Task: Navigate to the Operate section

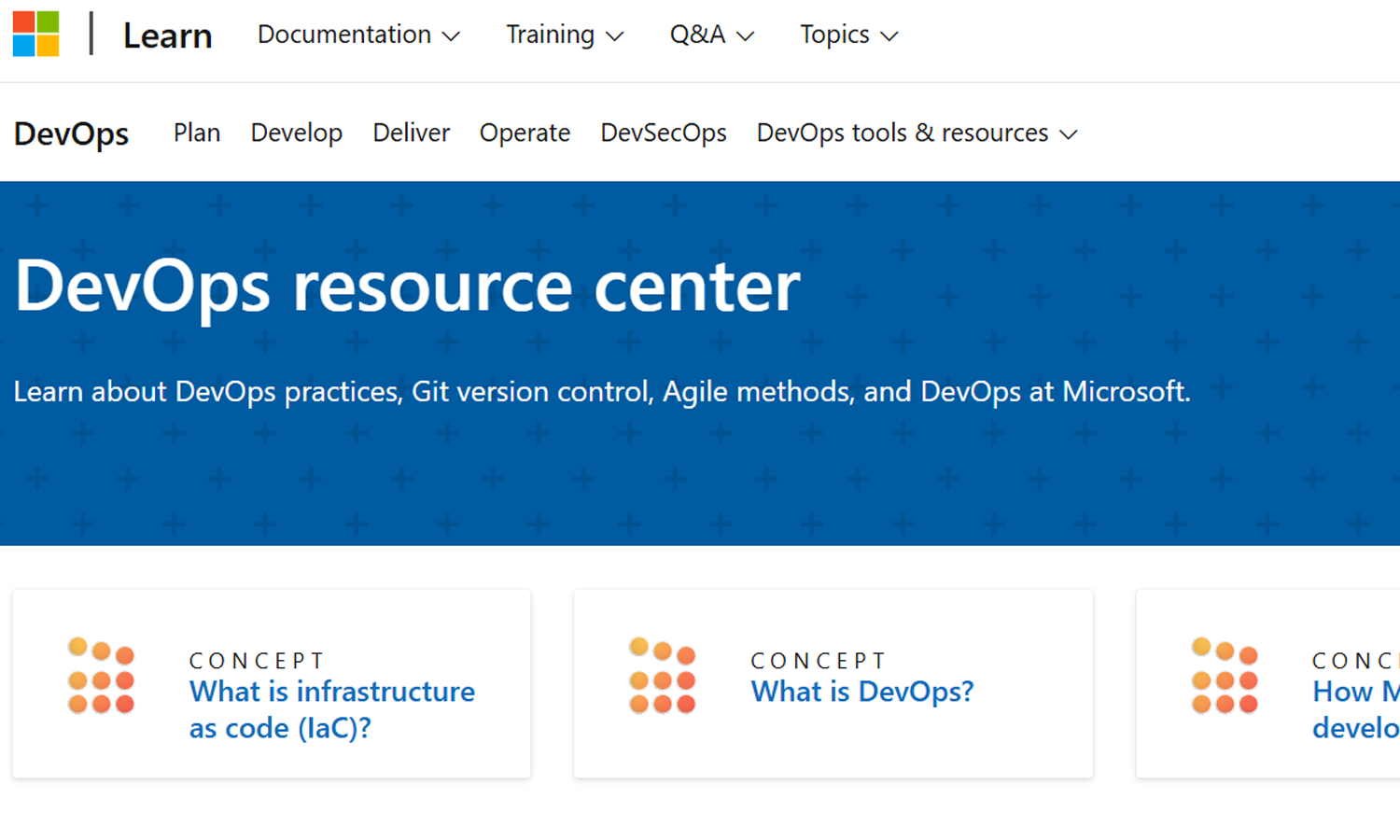Action: click(525, 133)
